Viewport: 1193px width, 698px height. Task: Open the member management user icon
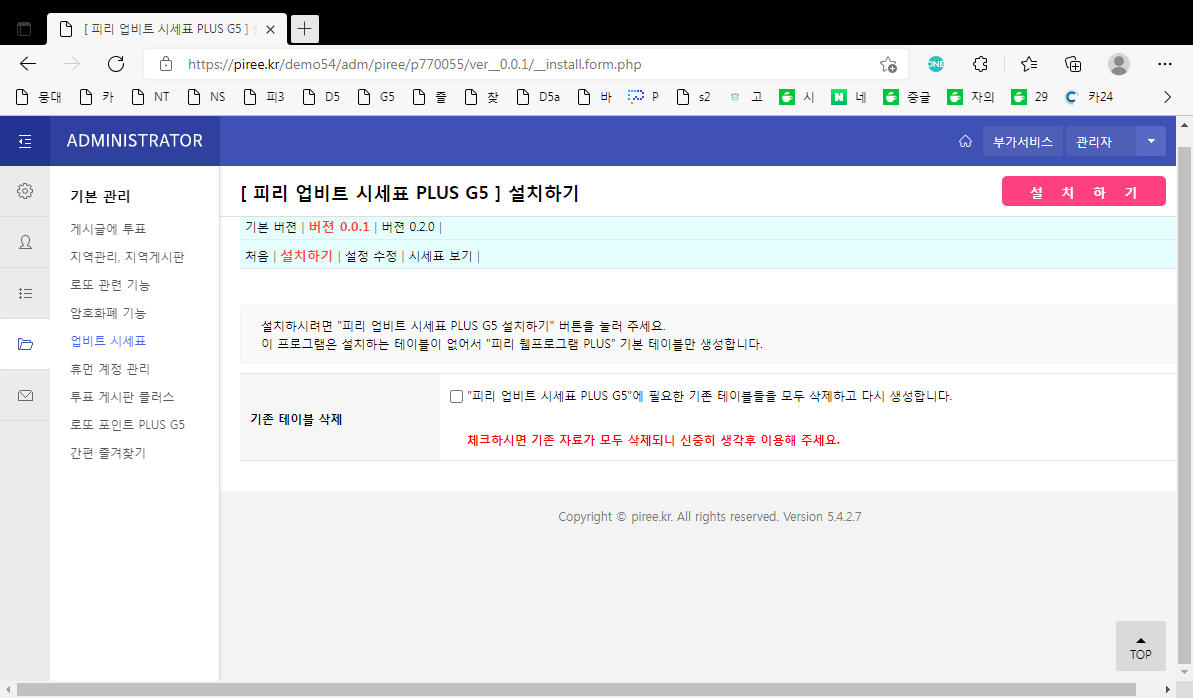click(x=25, y=242)
